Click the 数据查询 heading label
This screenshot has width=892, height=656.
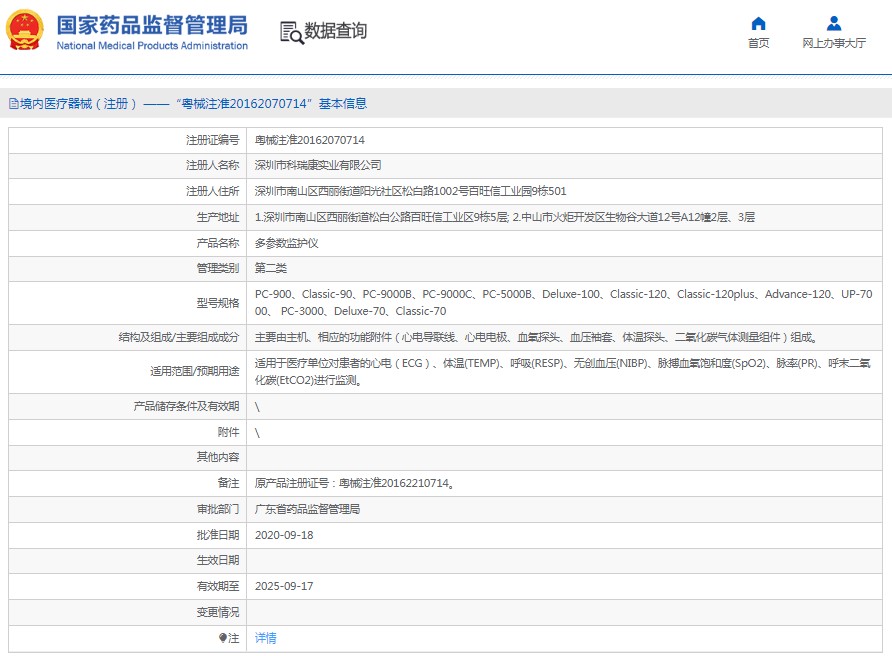[336, 31]
